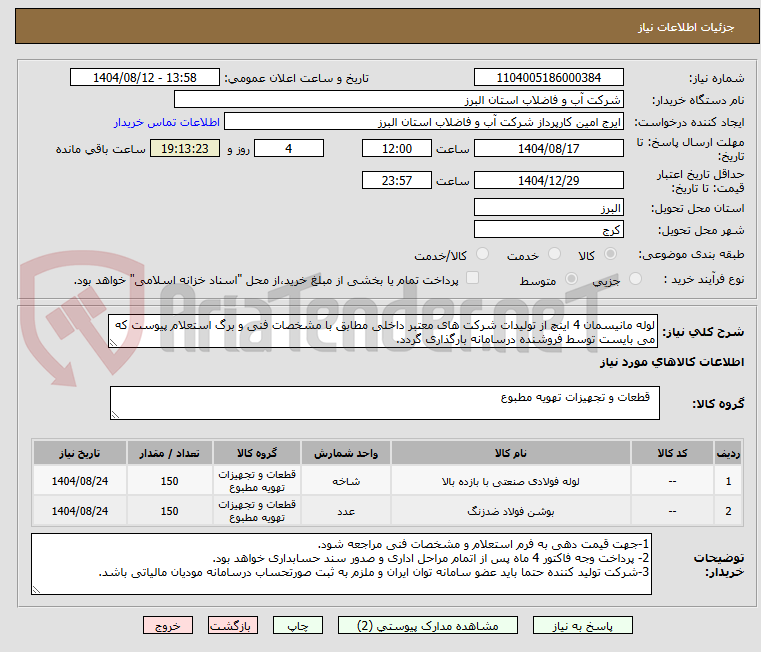Click buyer organization field 'شرکت آب و فاضلاب استان البرز'

click(x=398, y=100)
